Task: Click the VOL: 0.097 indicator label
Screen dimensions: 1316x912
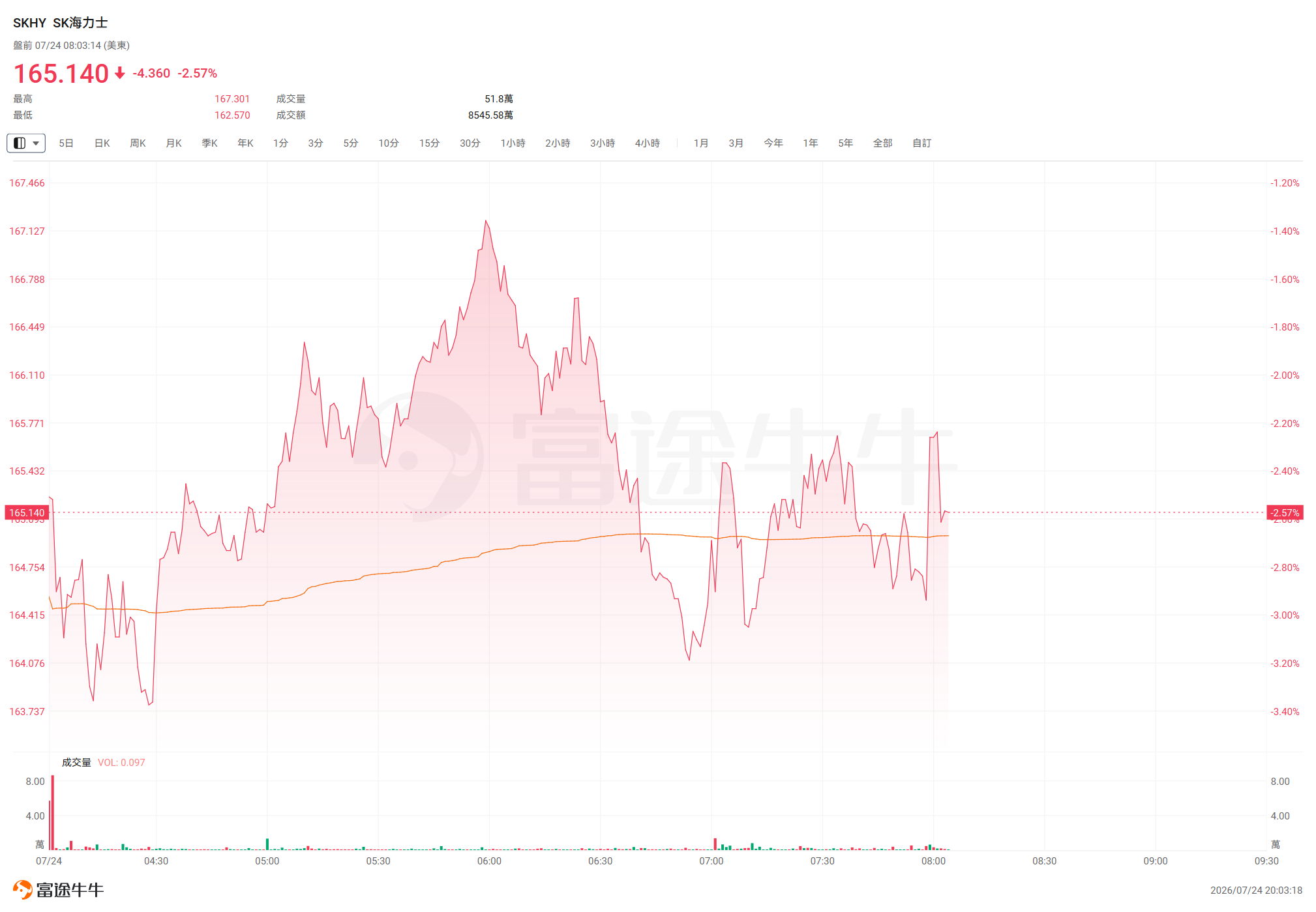Action: pyautogui.click(x=121, y=763)
